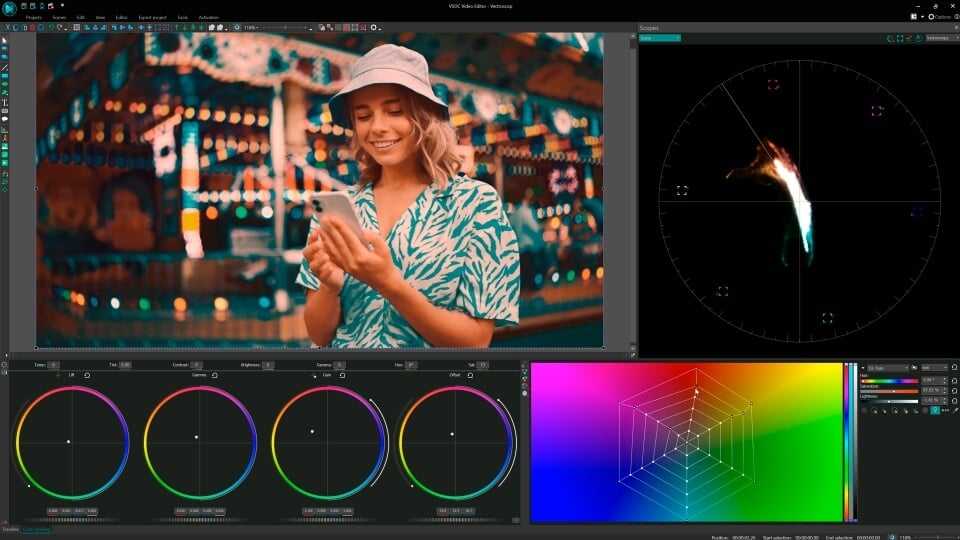Click the Contrast value field
960x540 pixels.
(x=196, y=365)
